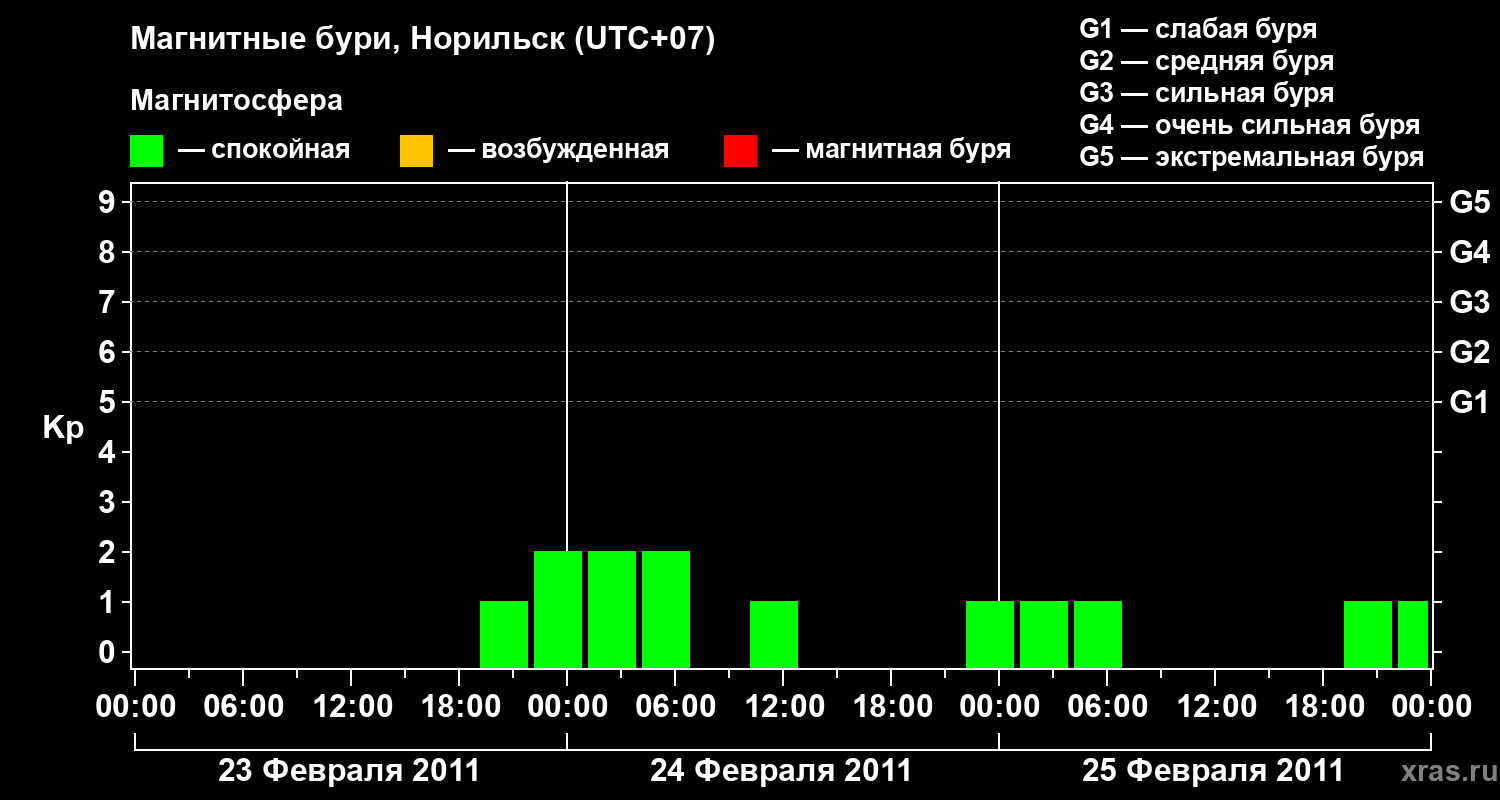Click the first Kp=1 bar on 23 February evening
The height and width of the screenshot is (800, 1500).
[504, 634]
